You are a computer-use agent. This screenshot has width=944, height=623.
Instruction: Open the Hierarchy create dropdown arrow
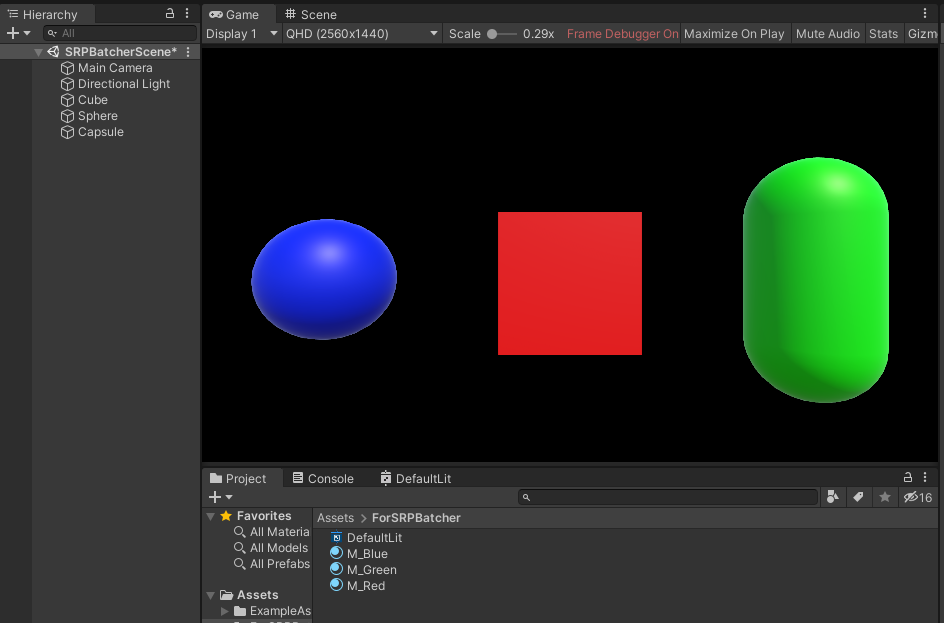[27, 34]
